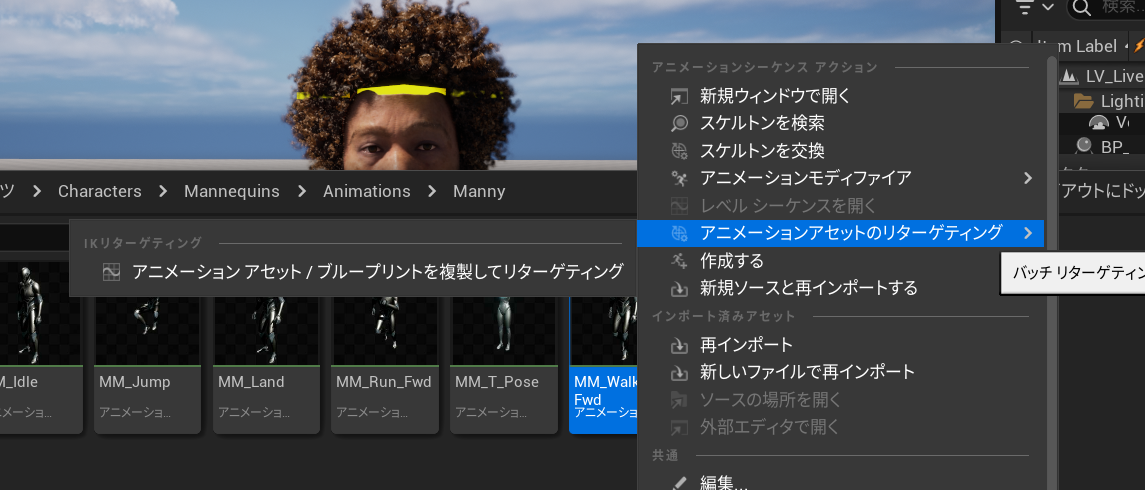Click the 再インポート icon
Image resolution: width=1145 pixels, height=490 pixels.
[x=680, y=345]
